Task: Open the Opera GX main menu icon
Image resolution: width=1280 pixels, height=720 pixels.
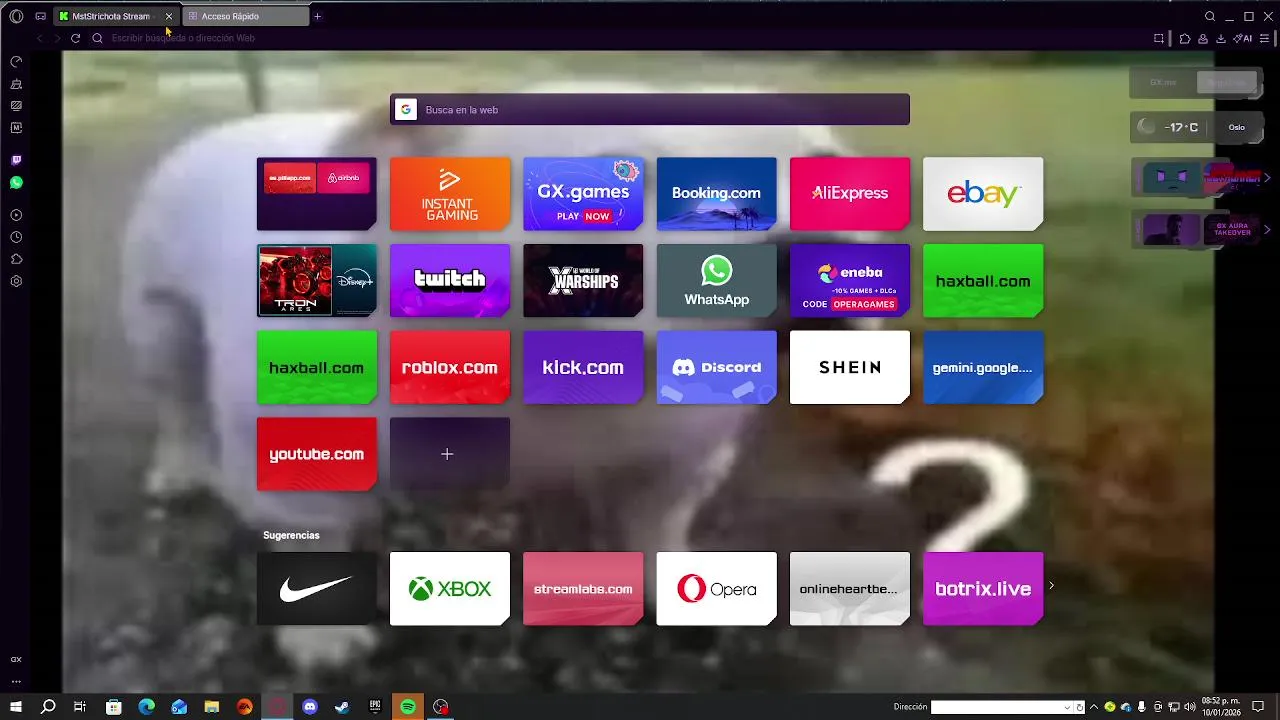Action: point(16,16)
